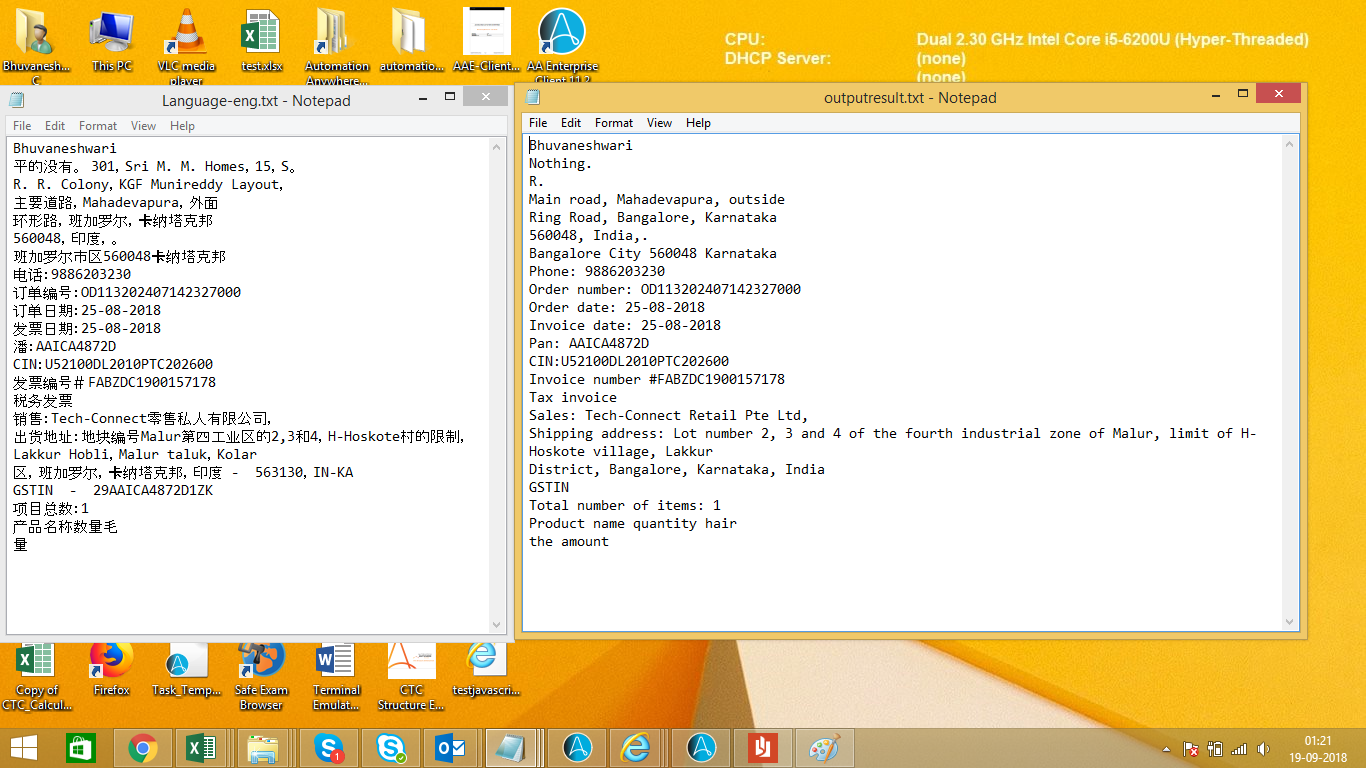Open File Explorer from the taskbar
1366x768 pixels.
click(263, 748)
